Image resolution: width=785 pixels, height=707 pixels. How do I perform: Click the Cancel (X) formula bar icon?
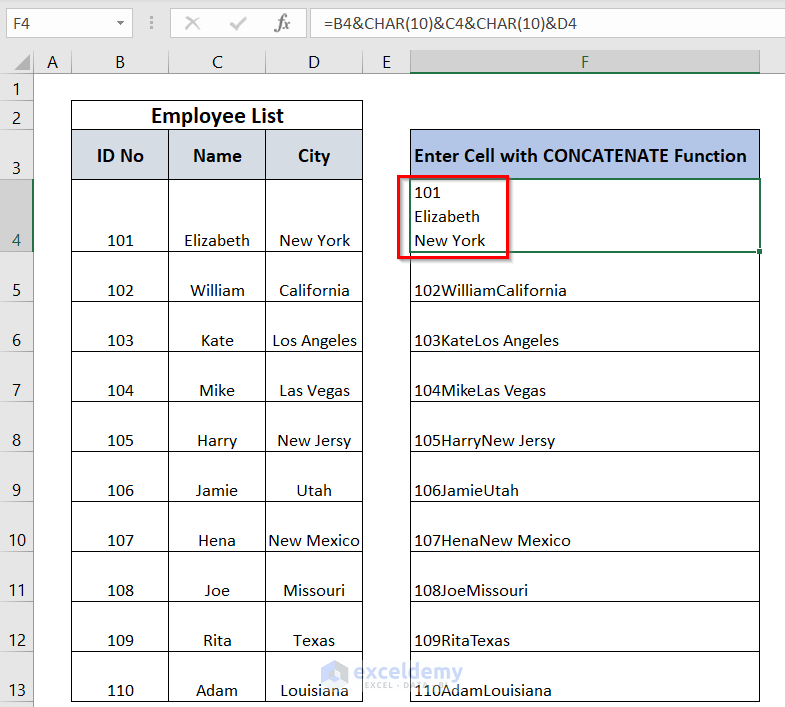pos(192,23)
